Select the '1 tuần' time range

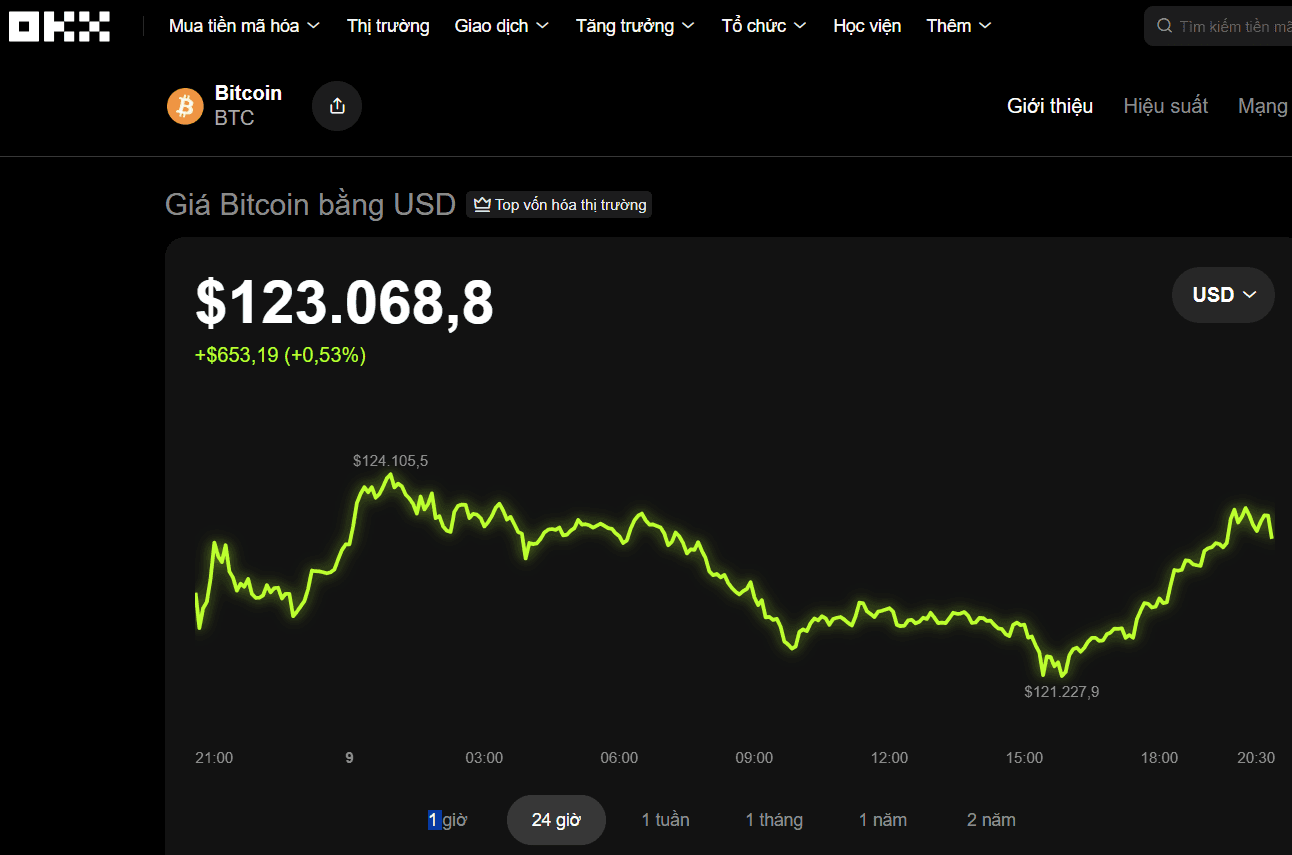(665, 819)
